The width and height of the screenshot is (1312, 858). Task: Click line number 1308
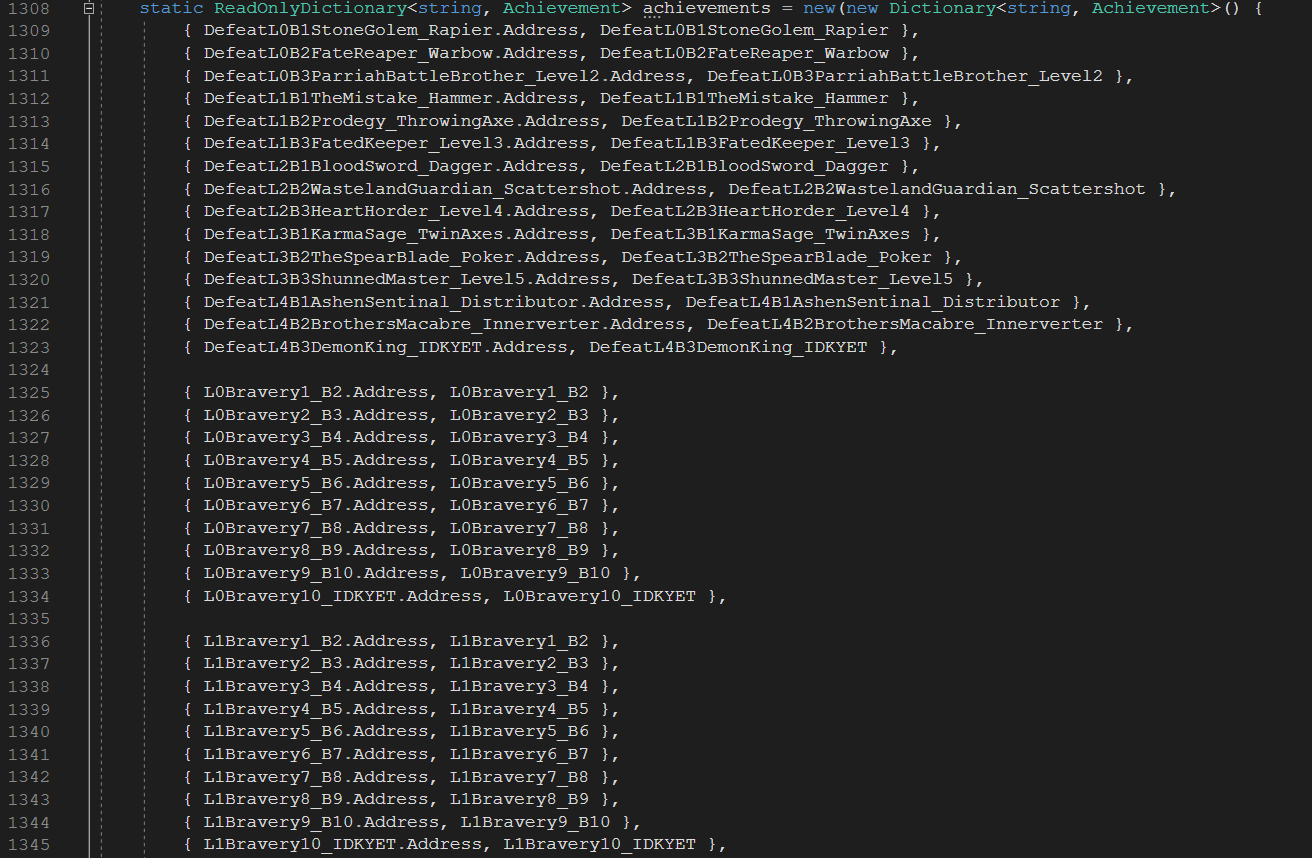click(x=28, y=8)
